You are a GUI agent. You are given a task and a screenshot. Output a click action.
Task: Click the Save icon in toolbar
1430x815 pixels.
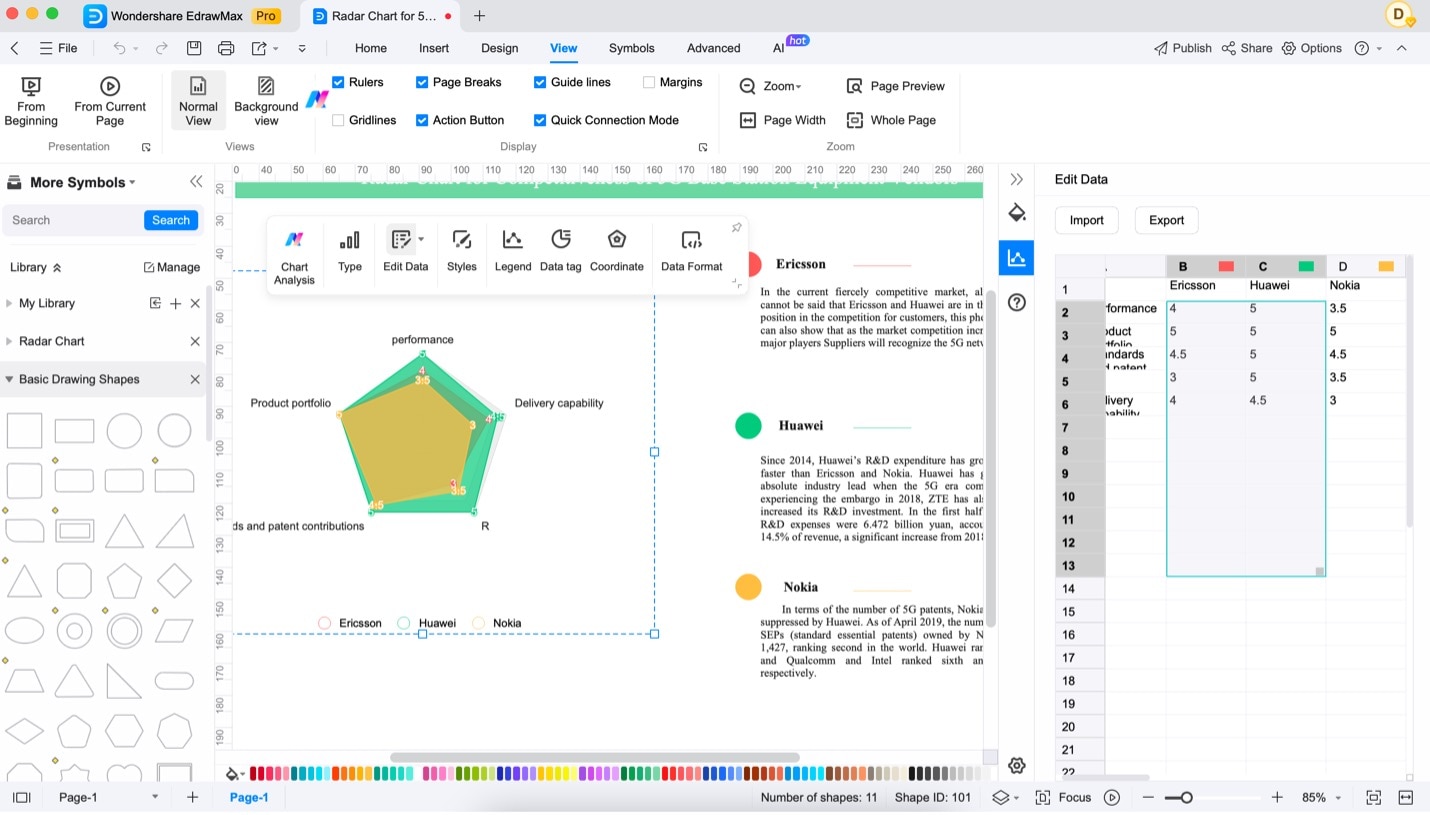click(194, 48)
